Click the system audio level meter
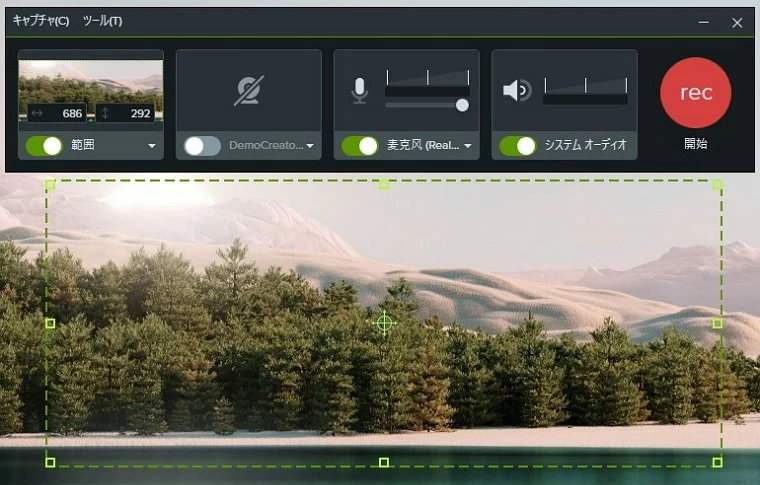 [586, 91]
